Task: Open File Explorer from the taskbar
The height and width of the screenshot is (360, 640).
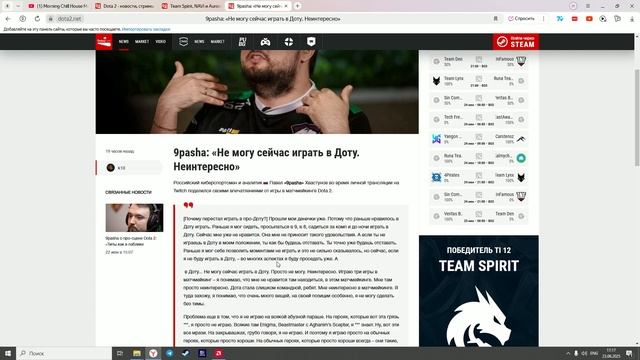Action: pyautogui.click(x=137, y=353)
